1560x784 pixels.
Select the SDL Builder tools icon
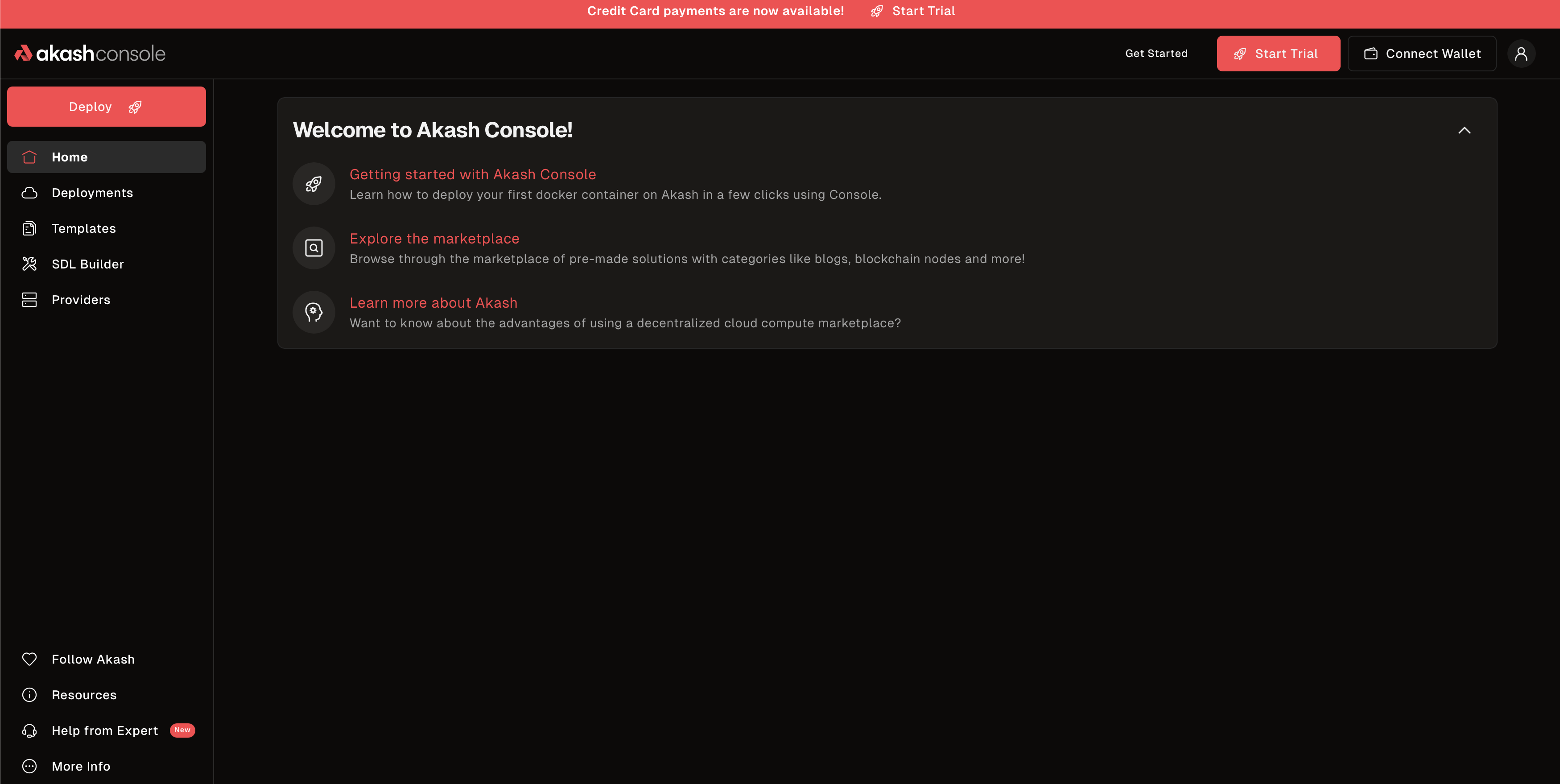tap(29, 264)
